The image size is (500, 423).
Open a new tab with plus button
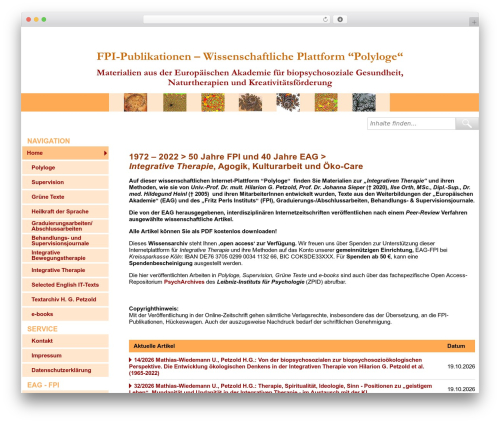[x=474, y=22]
